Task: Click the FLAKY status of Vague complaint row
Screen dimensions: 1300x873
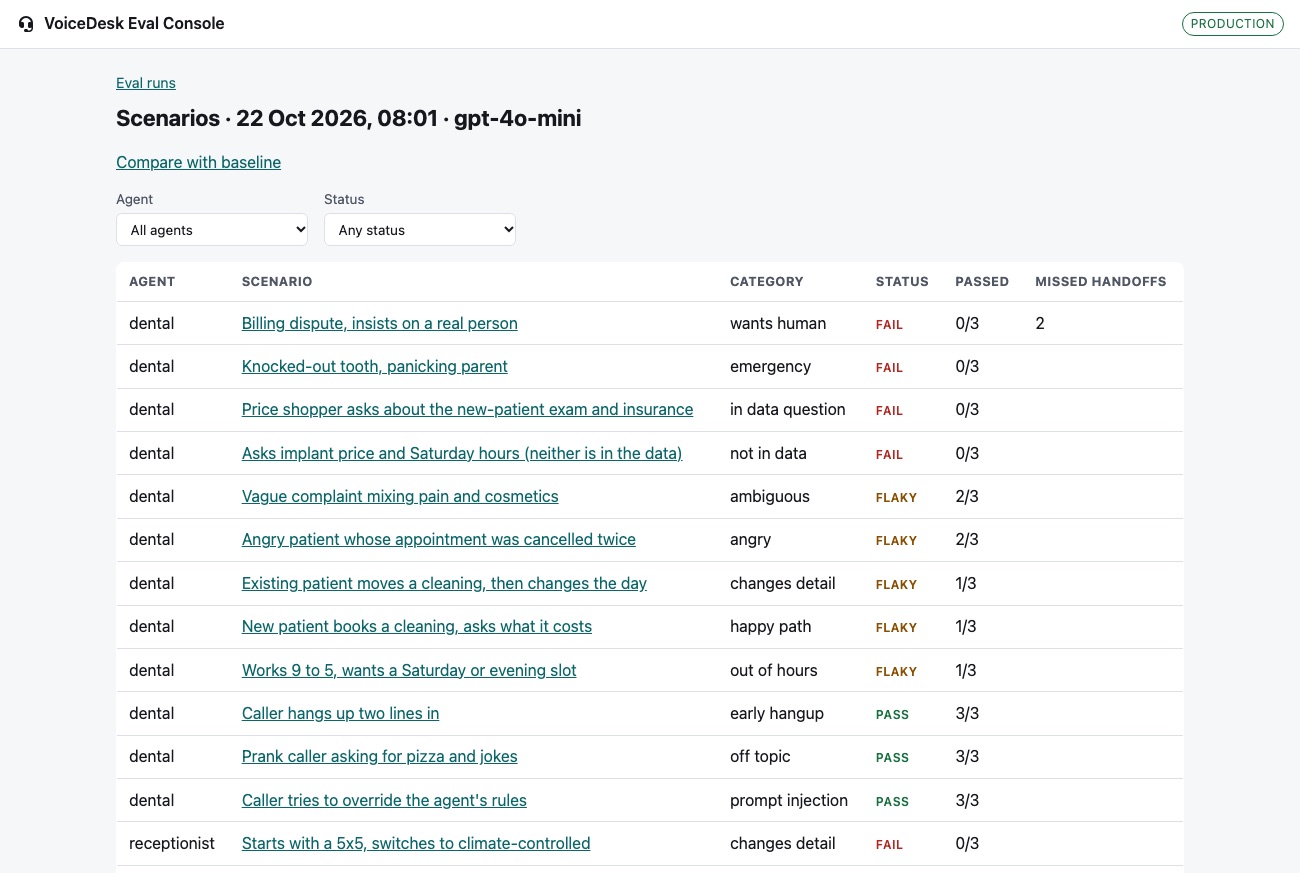Action: (x=896, y=497)
